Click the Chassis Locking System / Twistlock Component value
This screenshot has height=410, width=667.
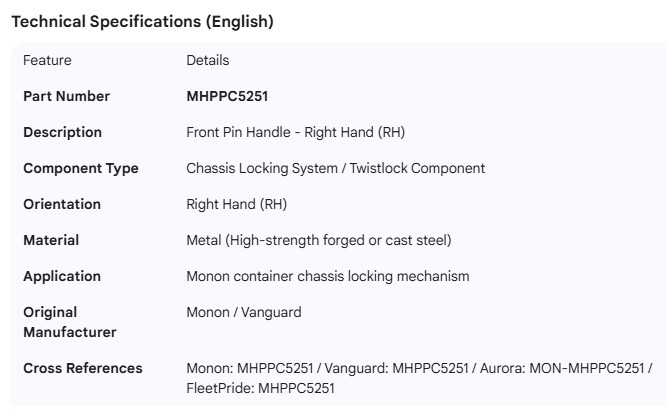pos(335,168)
